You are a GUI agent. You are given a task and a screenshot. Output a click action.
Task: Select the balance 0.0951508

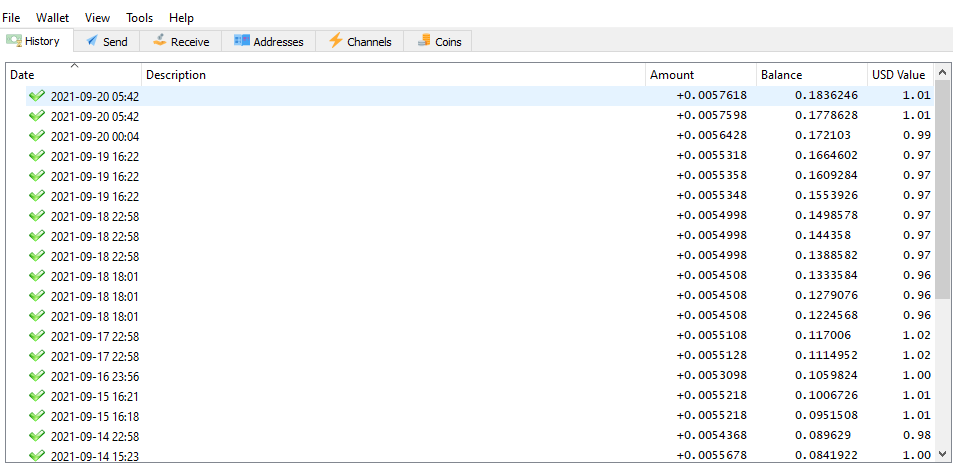tap(827, 417)
